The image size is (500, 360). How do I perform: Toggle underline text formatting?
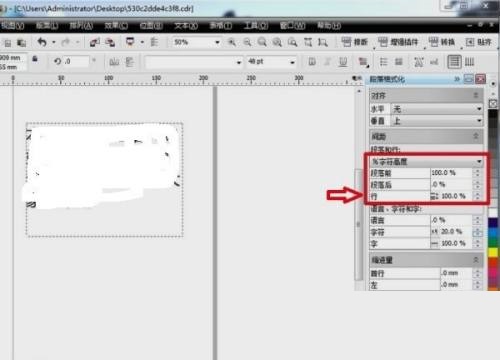coord(343,62)
